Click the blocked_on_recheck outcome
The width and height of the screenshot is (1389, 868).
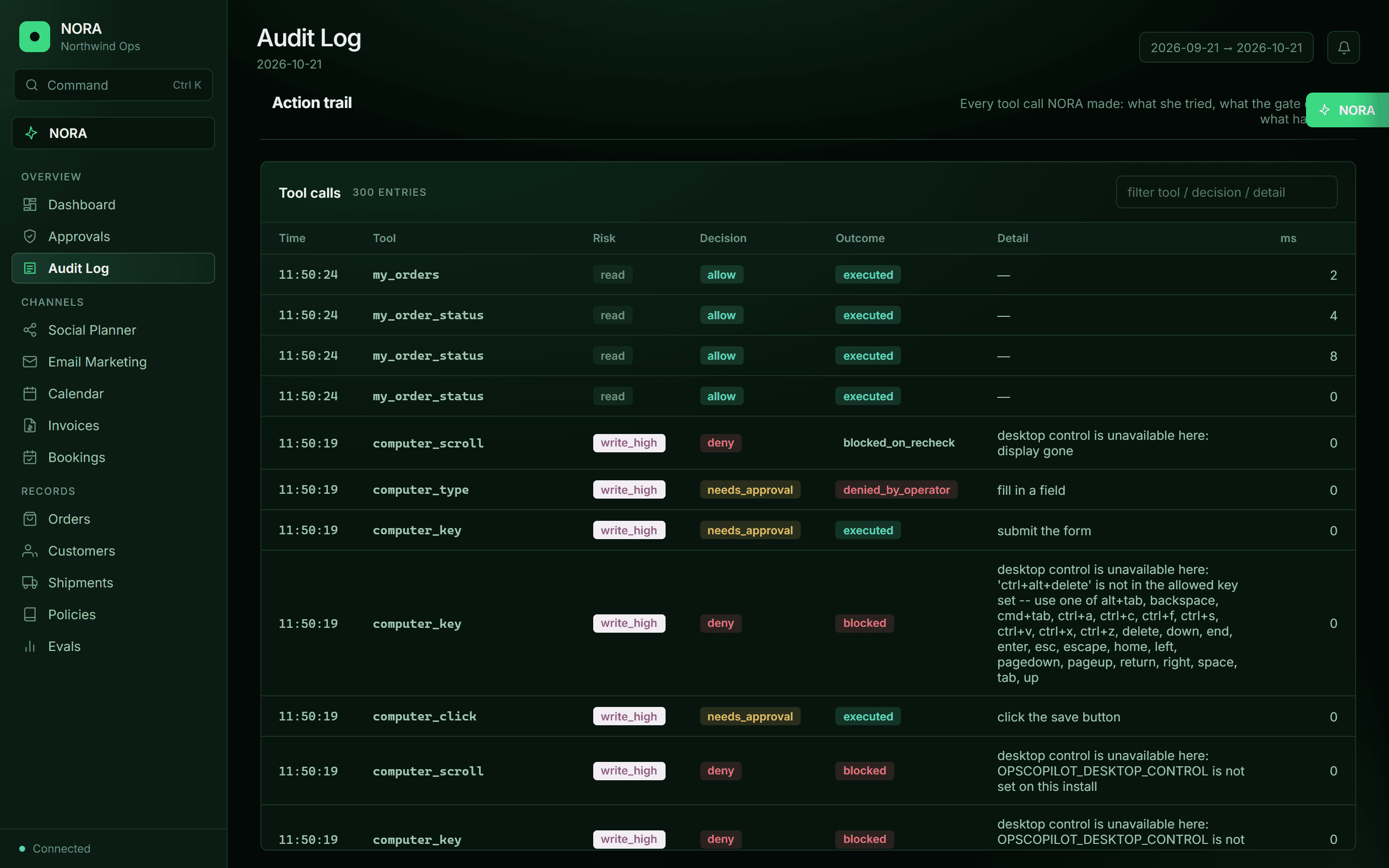pyautogui.click(x=898, y=443)
